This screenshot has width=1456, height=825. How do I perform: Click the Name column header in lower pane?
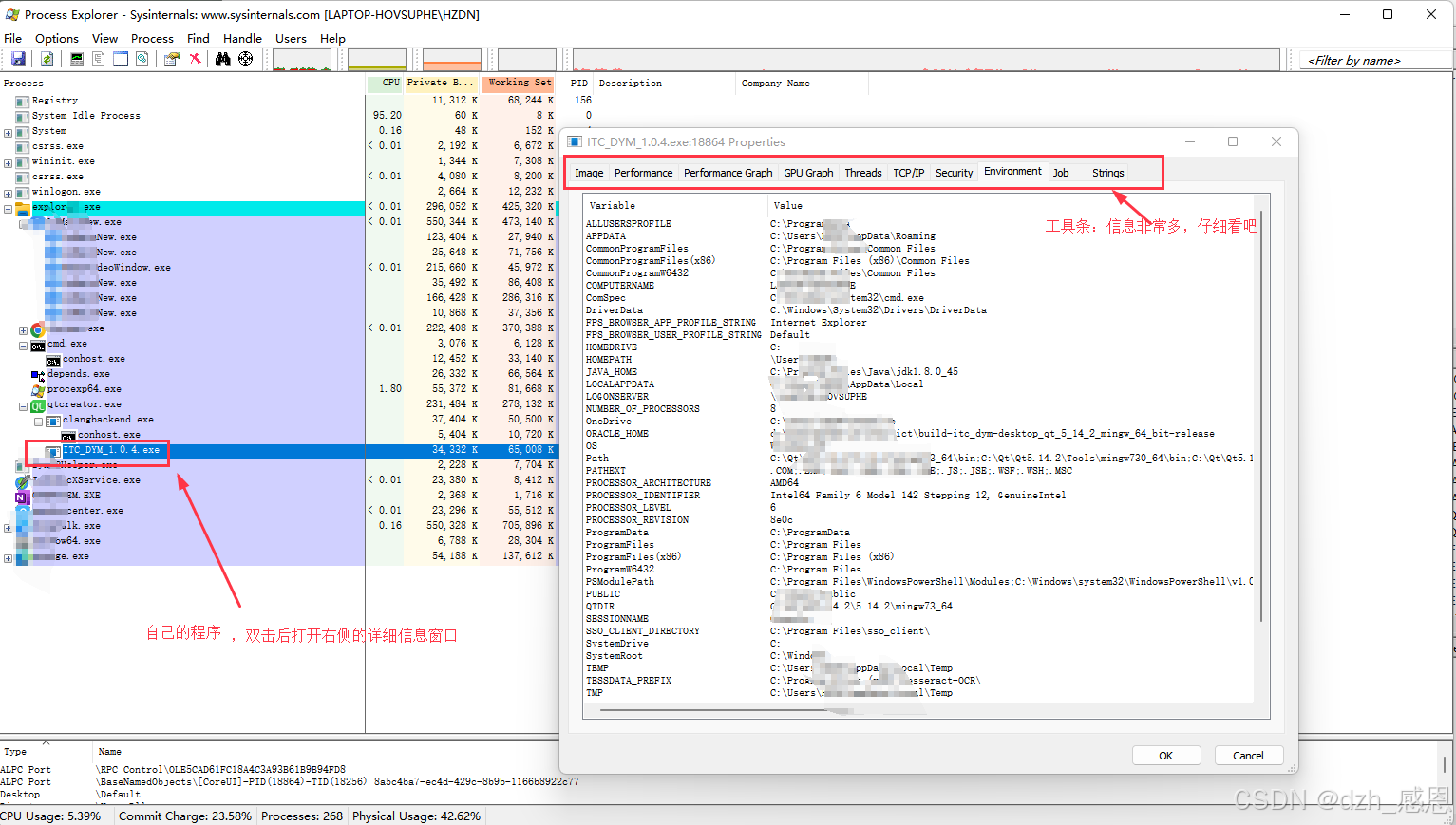[x=110, y=752]
